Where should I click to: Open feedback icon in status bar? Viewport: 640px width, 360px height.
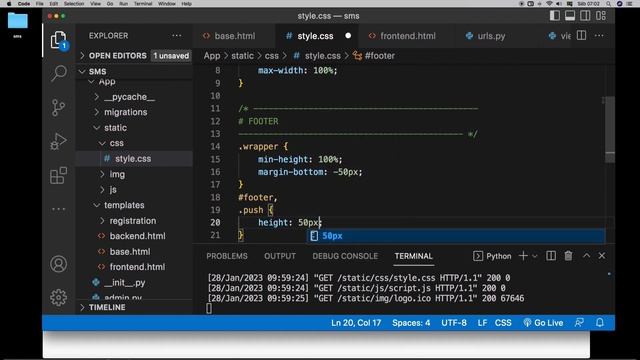[579, 323]
